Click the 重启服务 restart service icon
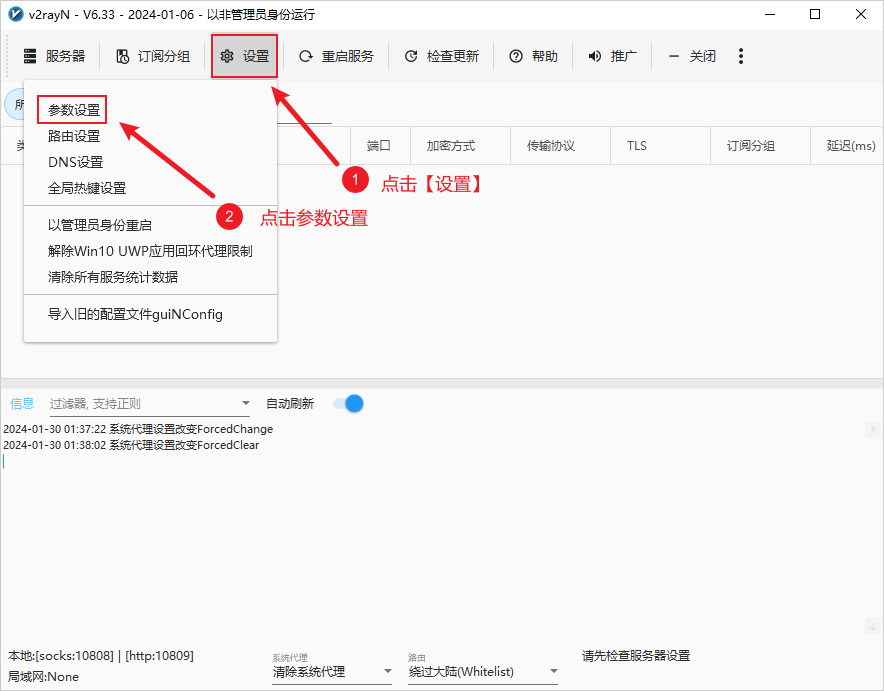The height and width of the screenshot is (691, 884). [x=305, y=56]
